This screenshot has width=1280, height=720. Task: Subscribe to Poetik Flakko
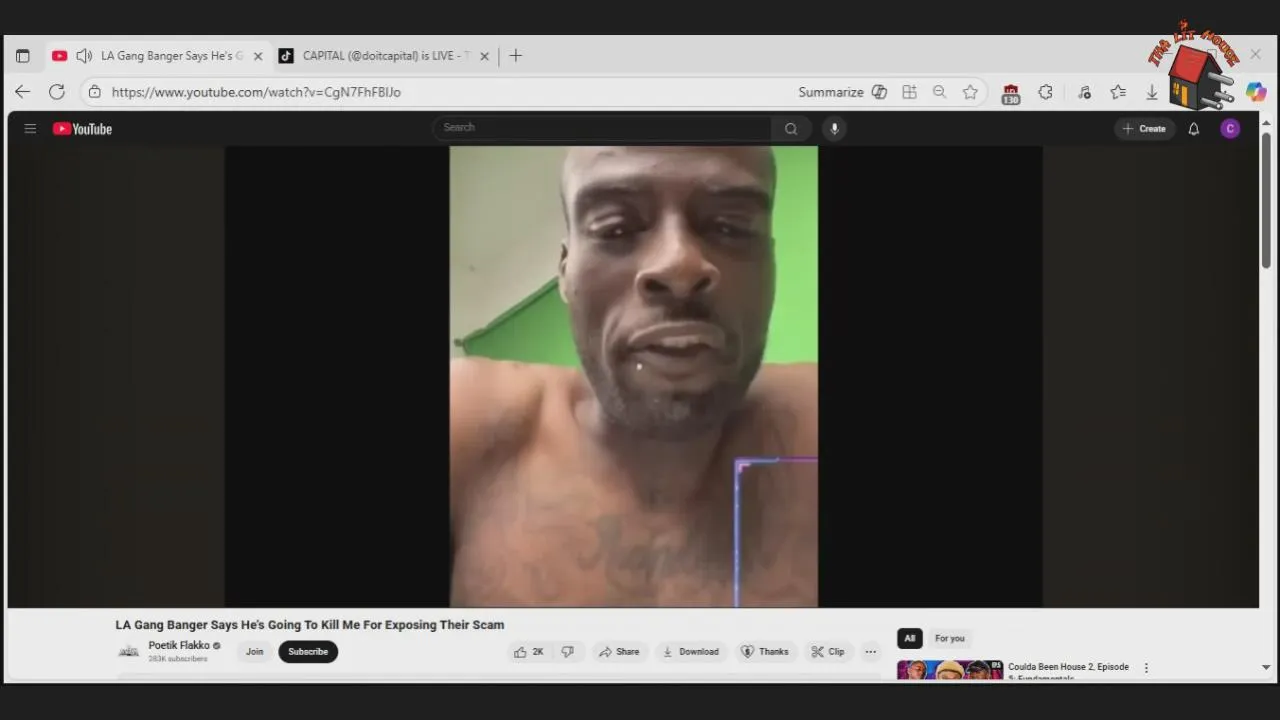click(308, 652)
